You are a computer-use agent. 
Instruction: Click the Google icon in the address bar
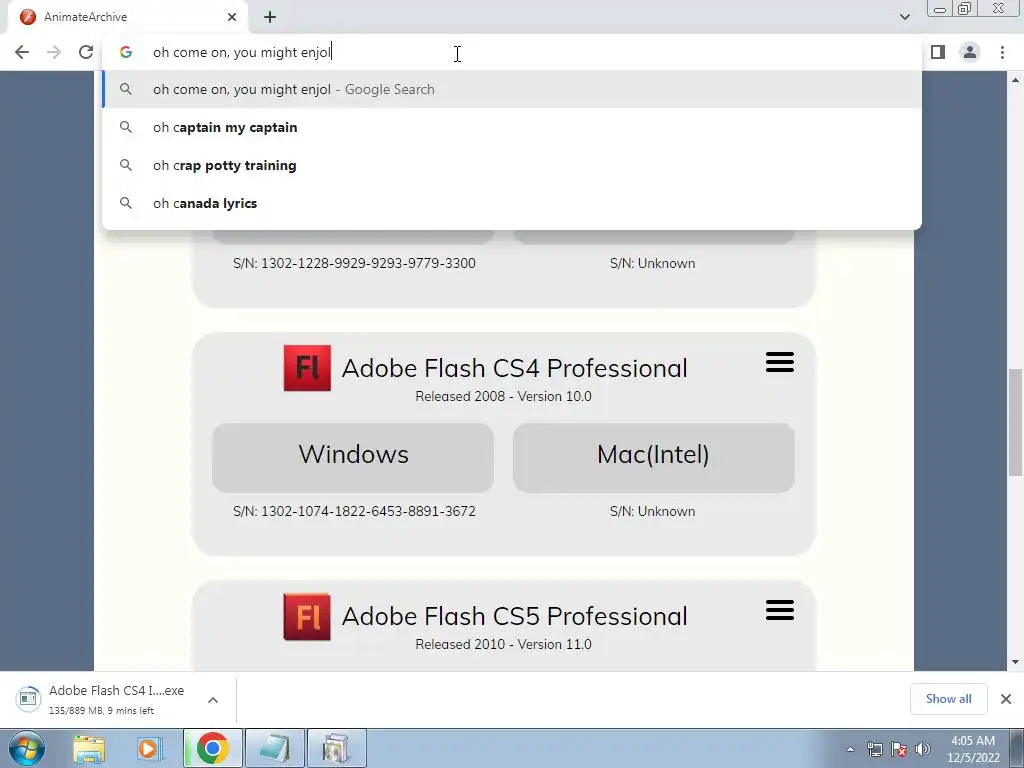point(126,52)
